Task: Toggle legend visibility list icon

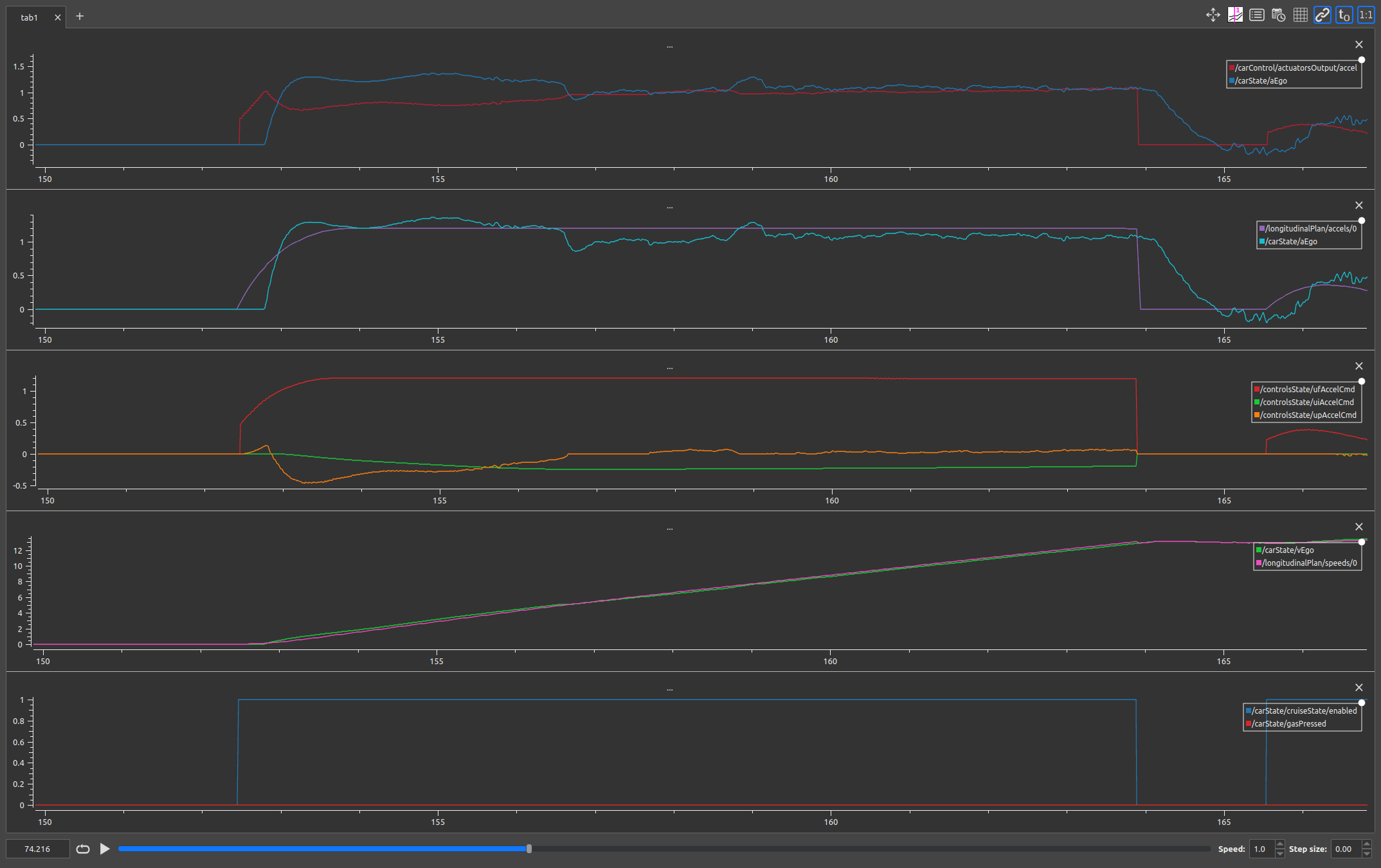Action: click(x=1257, y=15)
